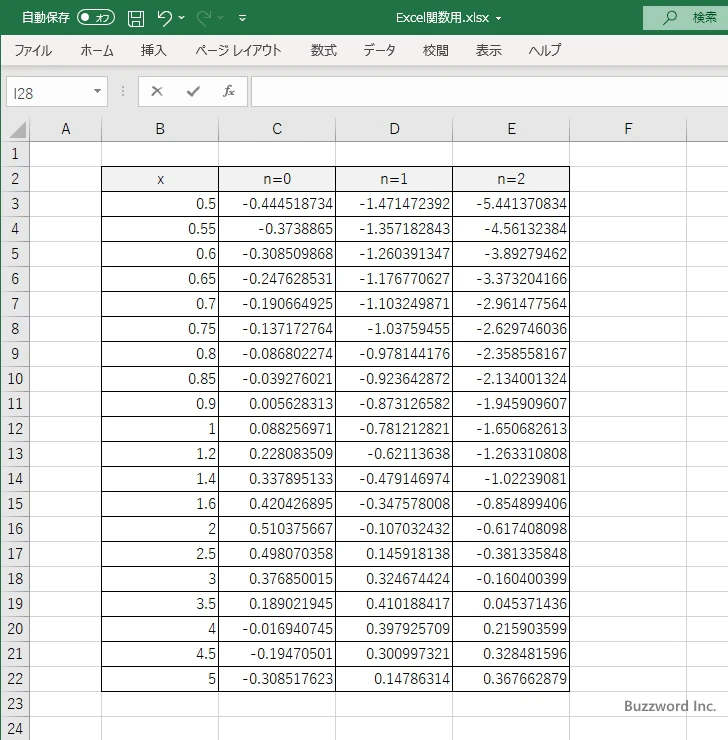The image size is (728, 740).
Task: Click cell with value 0.005628313
Action: [277, 404]
